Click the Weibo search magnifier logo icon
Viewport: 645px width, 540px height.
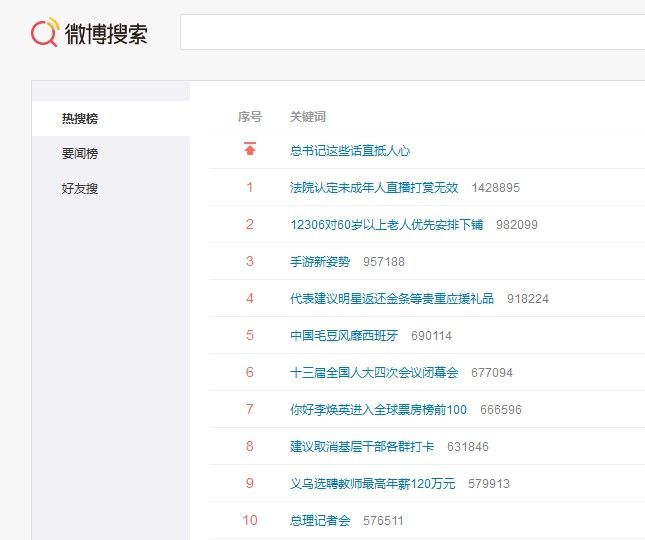(x=45, y=33)
